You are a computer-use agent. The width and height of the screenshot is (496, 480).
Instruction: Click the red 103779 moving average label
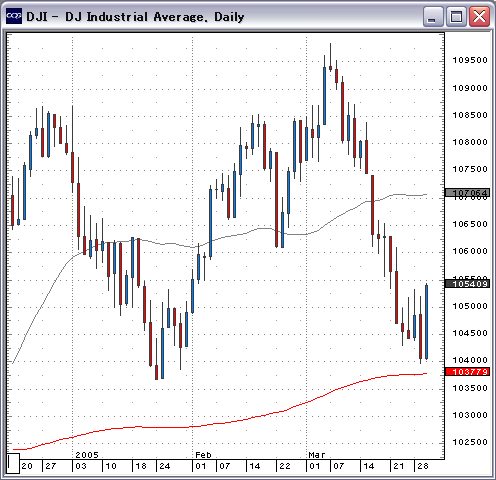[467, 371]
